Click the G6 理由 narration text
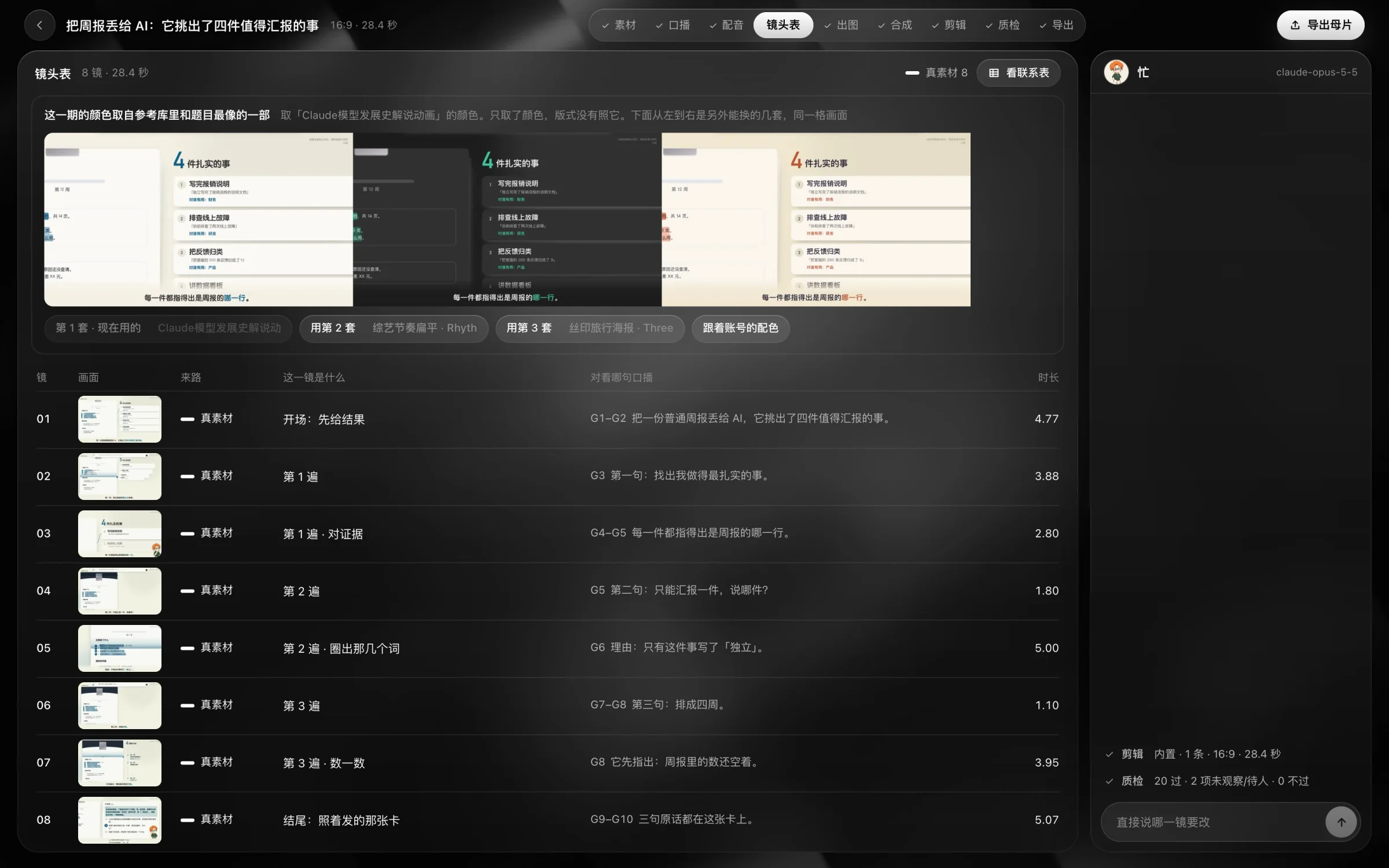Viewport: 1389px width, 868px height. pos(678,648)
